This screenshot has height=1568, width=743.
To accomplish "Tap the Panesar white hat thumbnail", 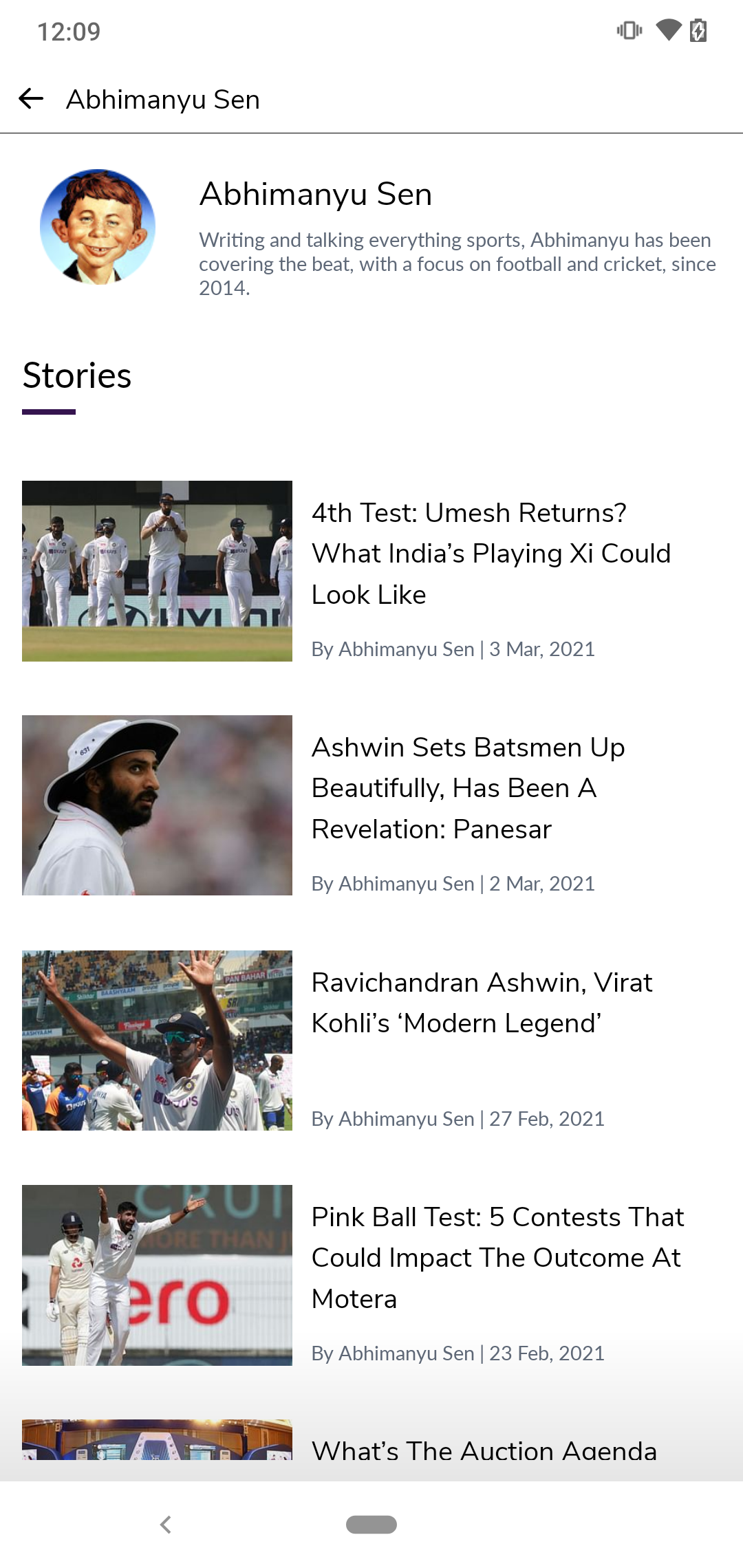I will pyautogui.click(x=157, y=805).
